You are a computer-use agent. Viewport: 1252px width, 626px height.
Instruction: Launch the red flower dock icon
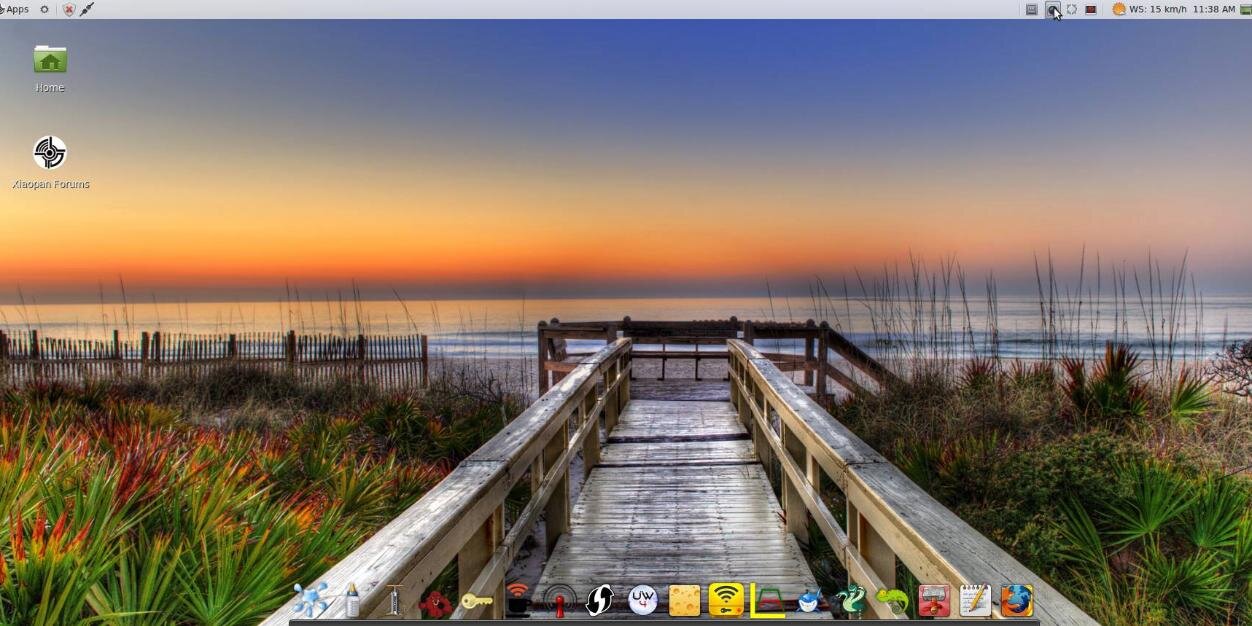pyautogui.click(x=435, y=602)
